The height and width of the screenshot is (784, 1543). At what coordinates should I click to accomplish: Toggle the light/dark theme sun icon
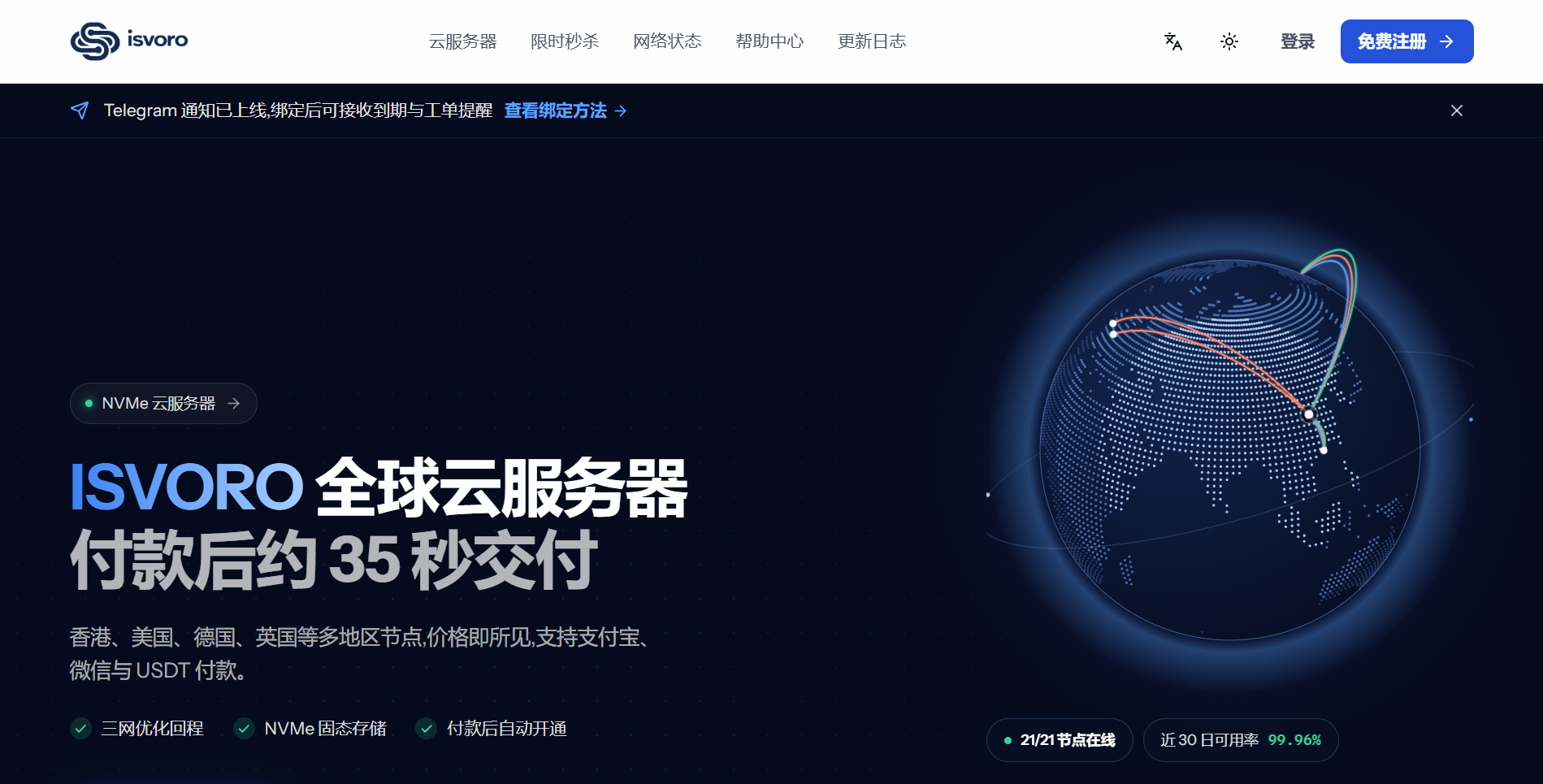(x=1229, y=41)
